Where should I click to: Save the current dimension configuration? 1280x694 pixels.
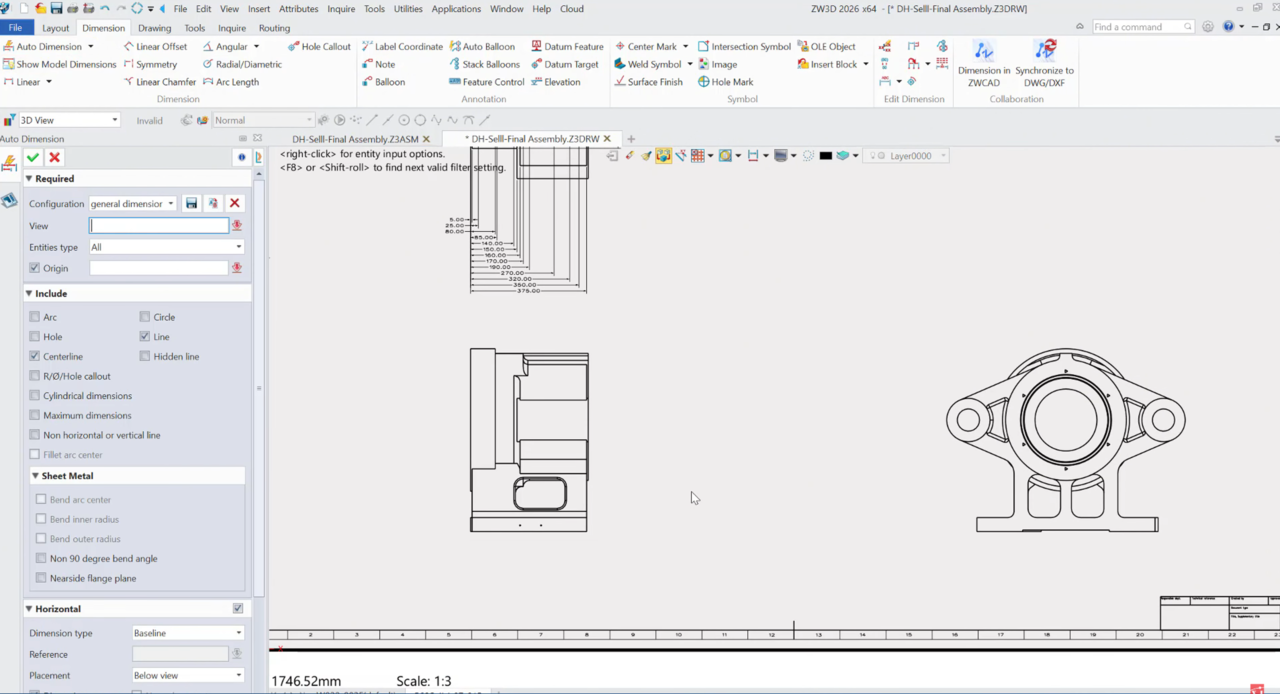point(192,203)
